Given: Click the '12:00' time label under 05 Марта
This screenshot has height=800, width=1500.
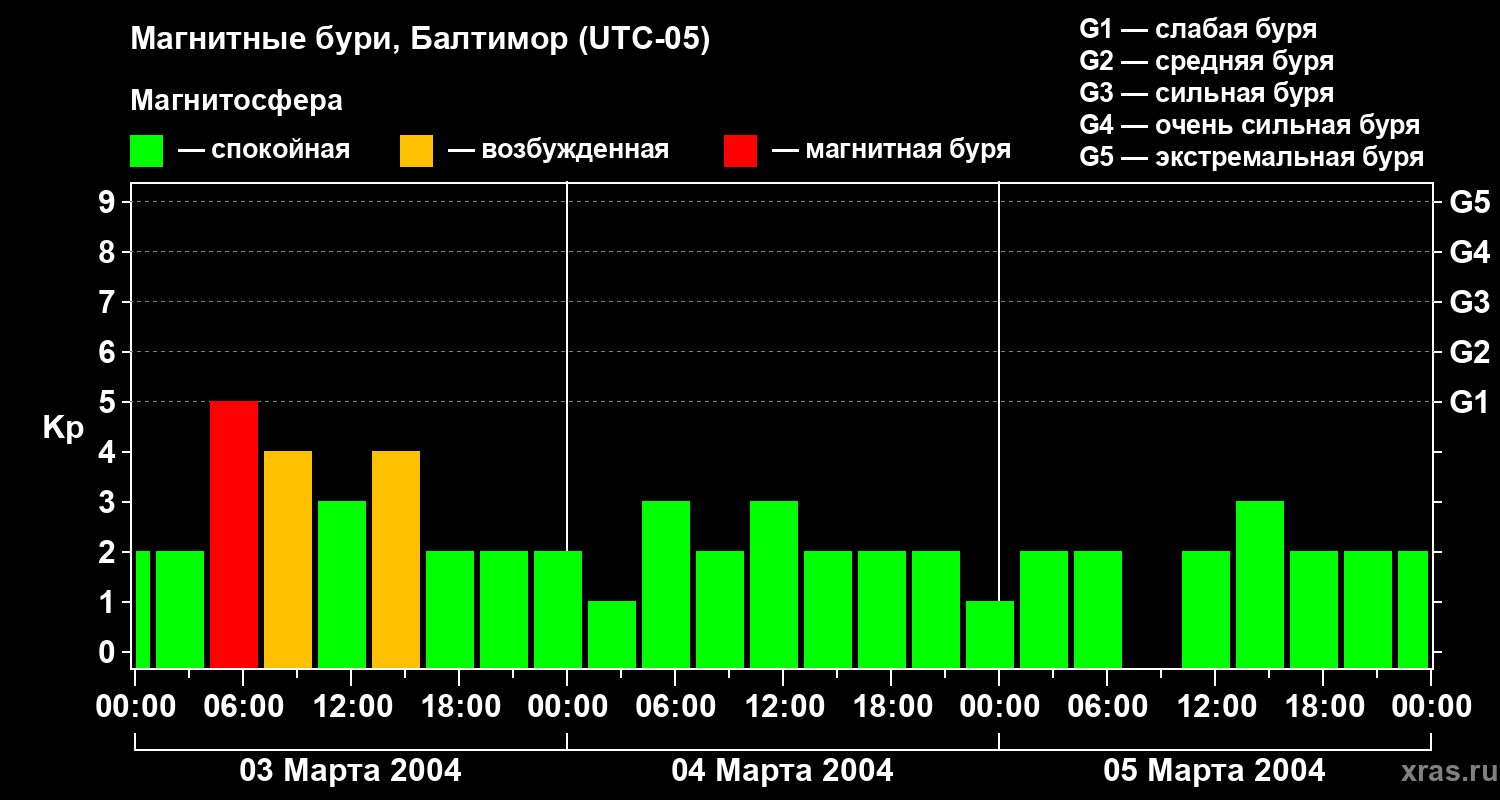Looking at the screenshot, I should point(1215,707).
